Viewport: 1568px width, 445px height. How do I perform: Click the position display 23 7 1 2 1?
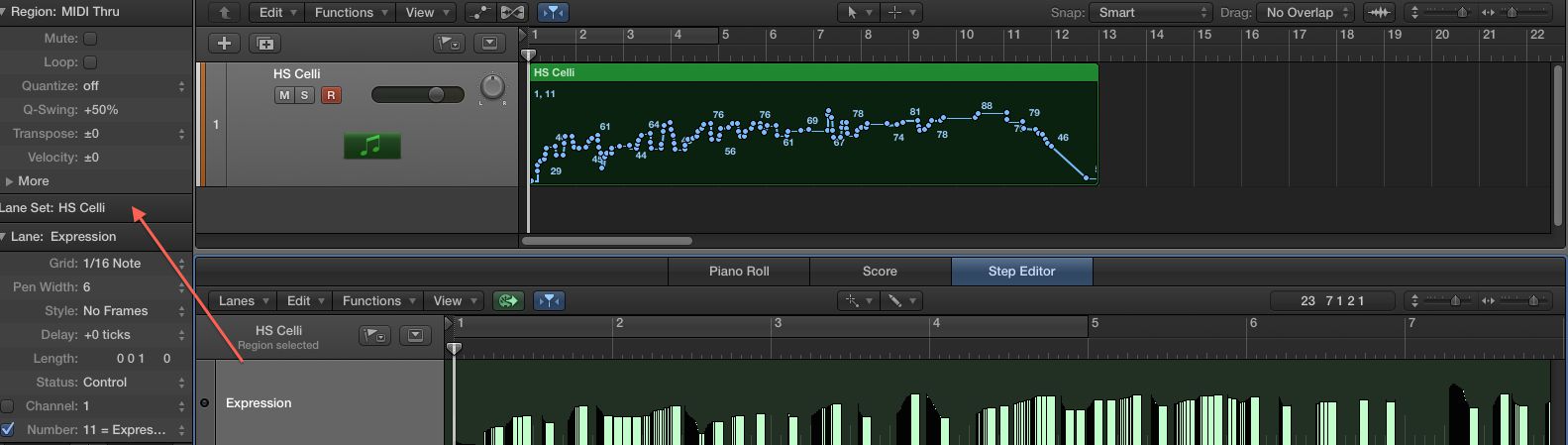[1332, 301]
